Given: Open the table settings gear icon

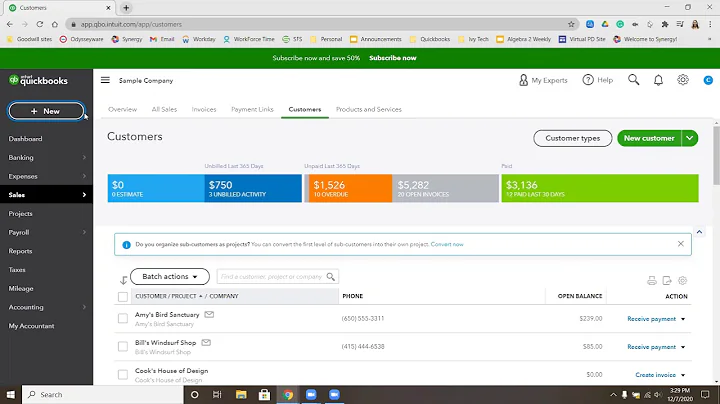Looking at the screenshot, I should point(682,281).
